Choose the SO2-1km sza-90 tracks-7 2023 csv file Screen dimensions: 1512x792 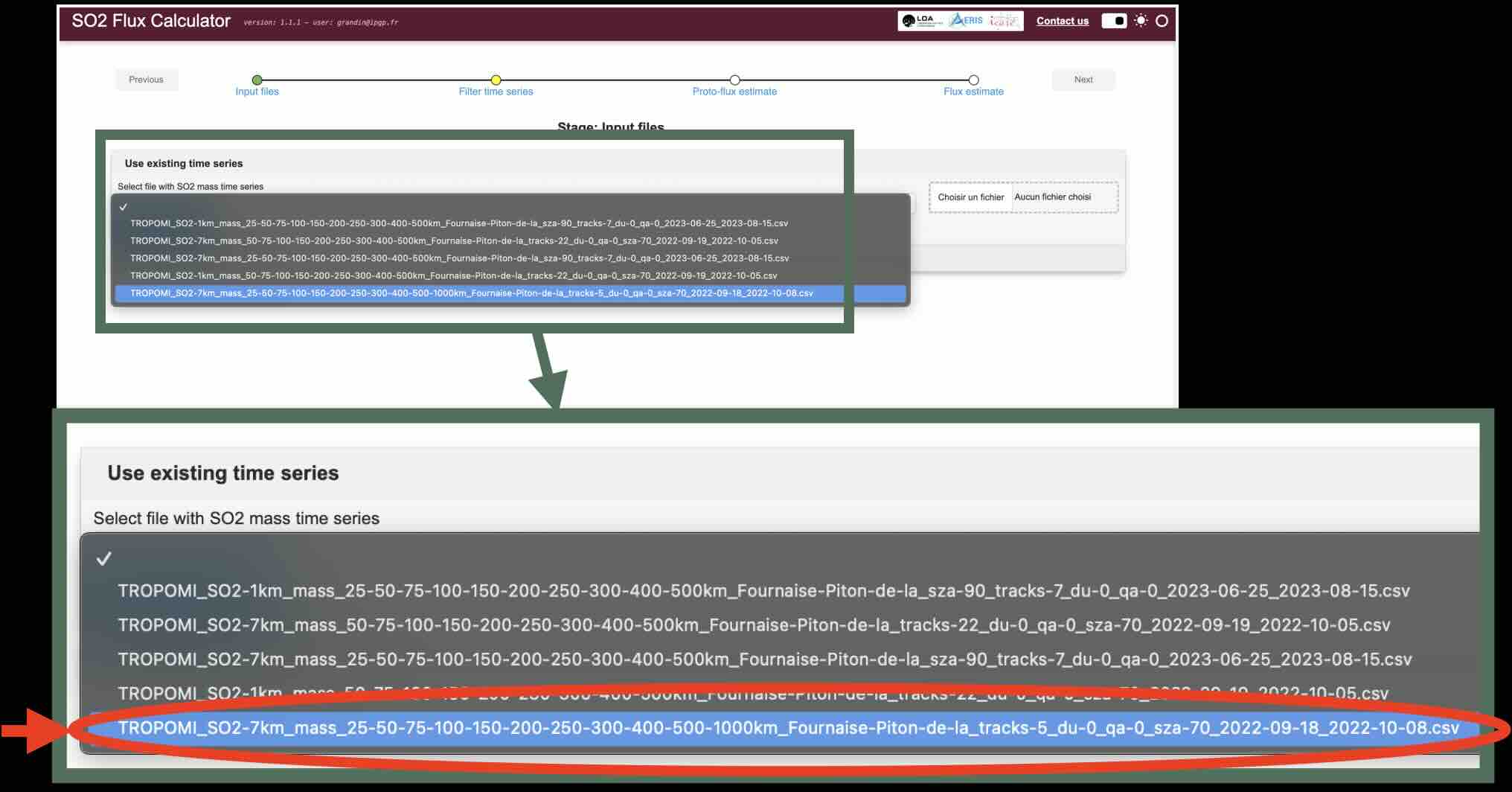pyautogui.click(x=458, y=223)
